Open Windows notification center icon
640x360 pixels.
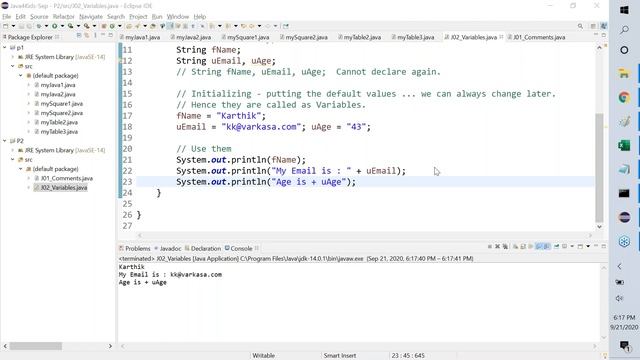pos(624,346)
